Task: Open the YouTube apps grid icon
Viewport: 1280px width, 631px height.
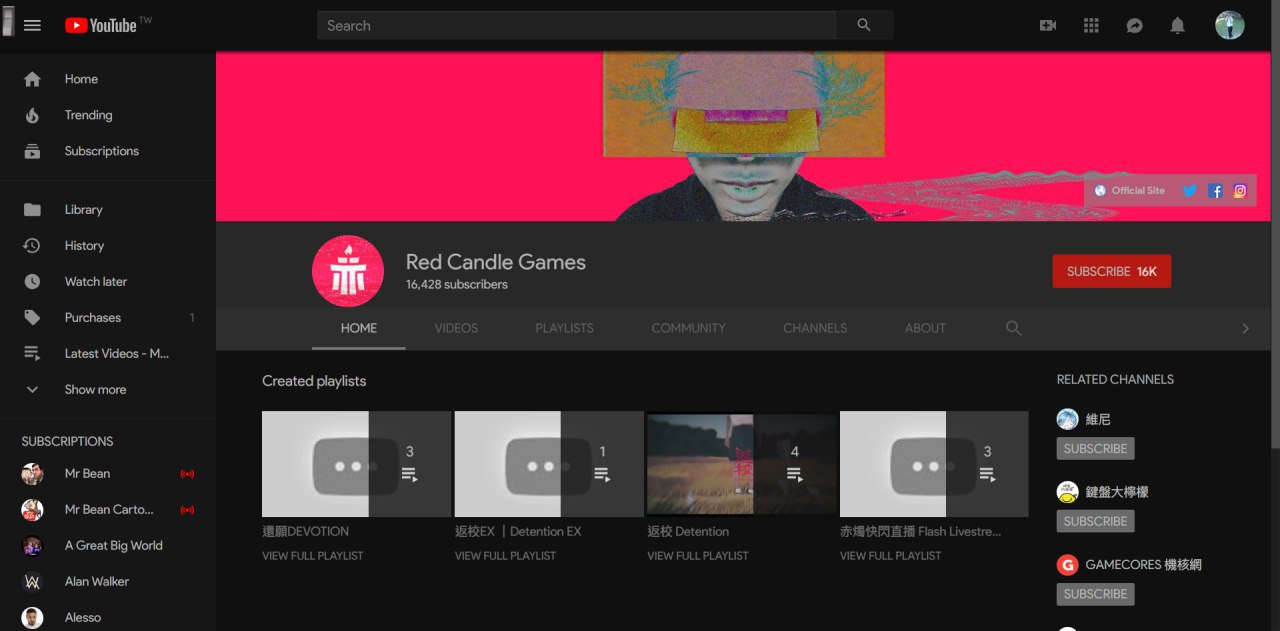Action: 1091,25
